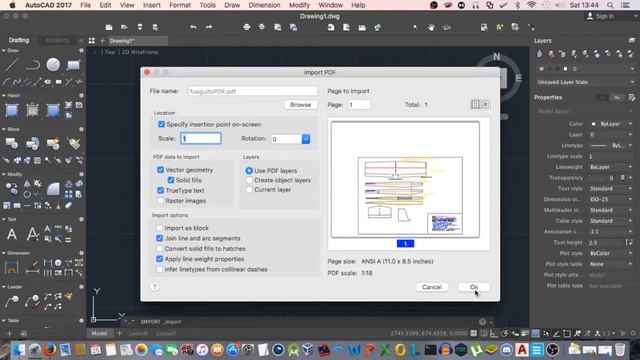Open the Modify menu
The width and height of the screenshot is (640, 360).
(x=299, y=5)
